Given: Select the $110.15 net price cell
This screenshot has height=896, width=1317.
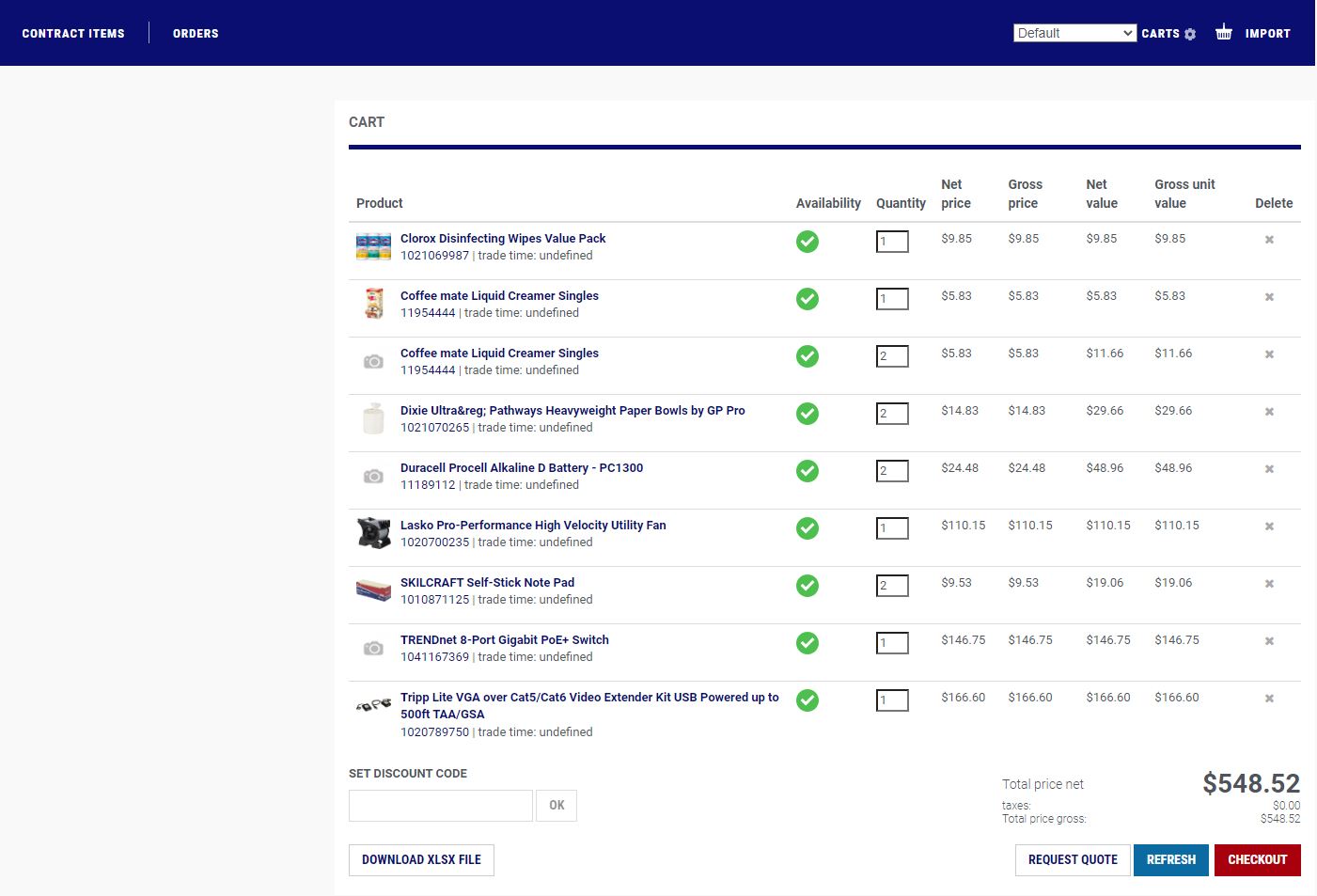Looking at the screenshot, I should point(964,526).
